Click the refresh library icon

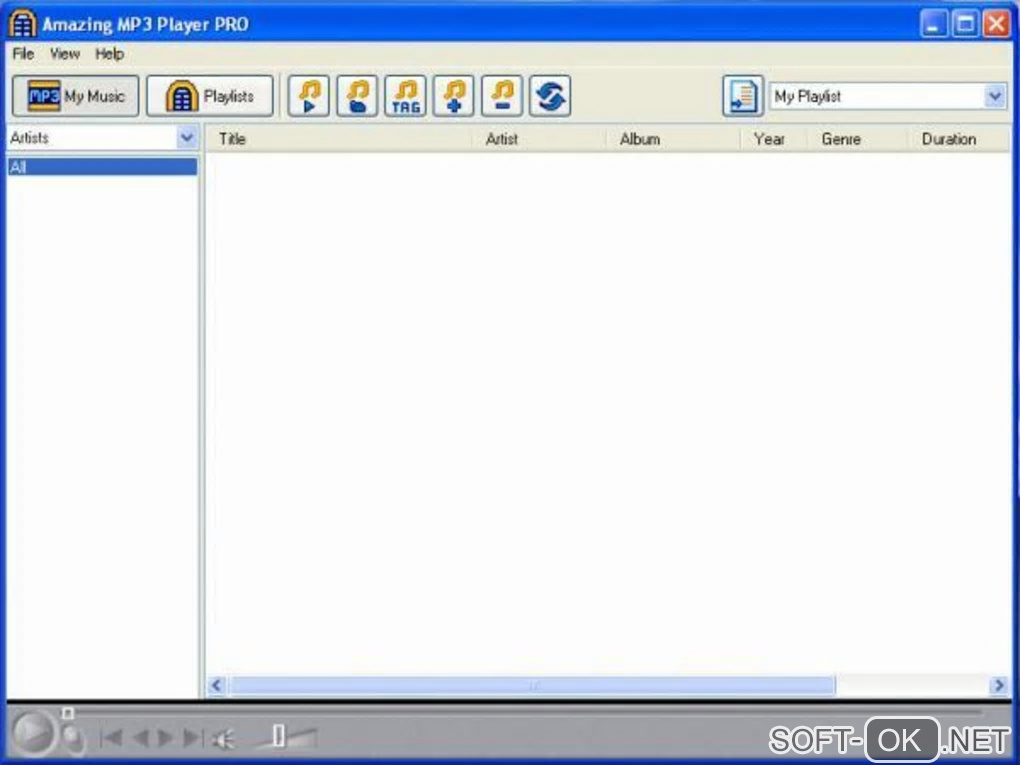point(550,96)
